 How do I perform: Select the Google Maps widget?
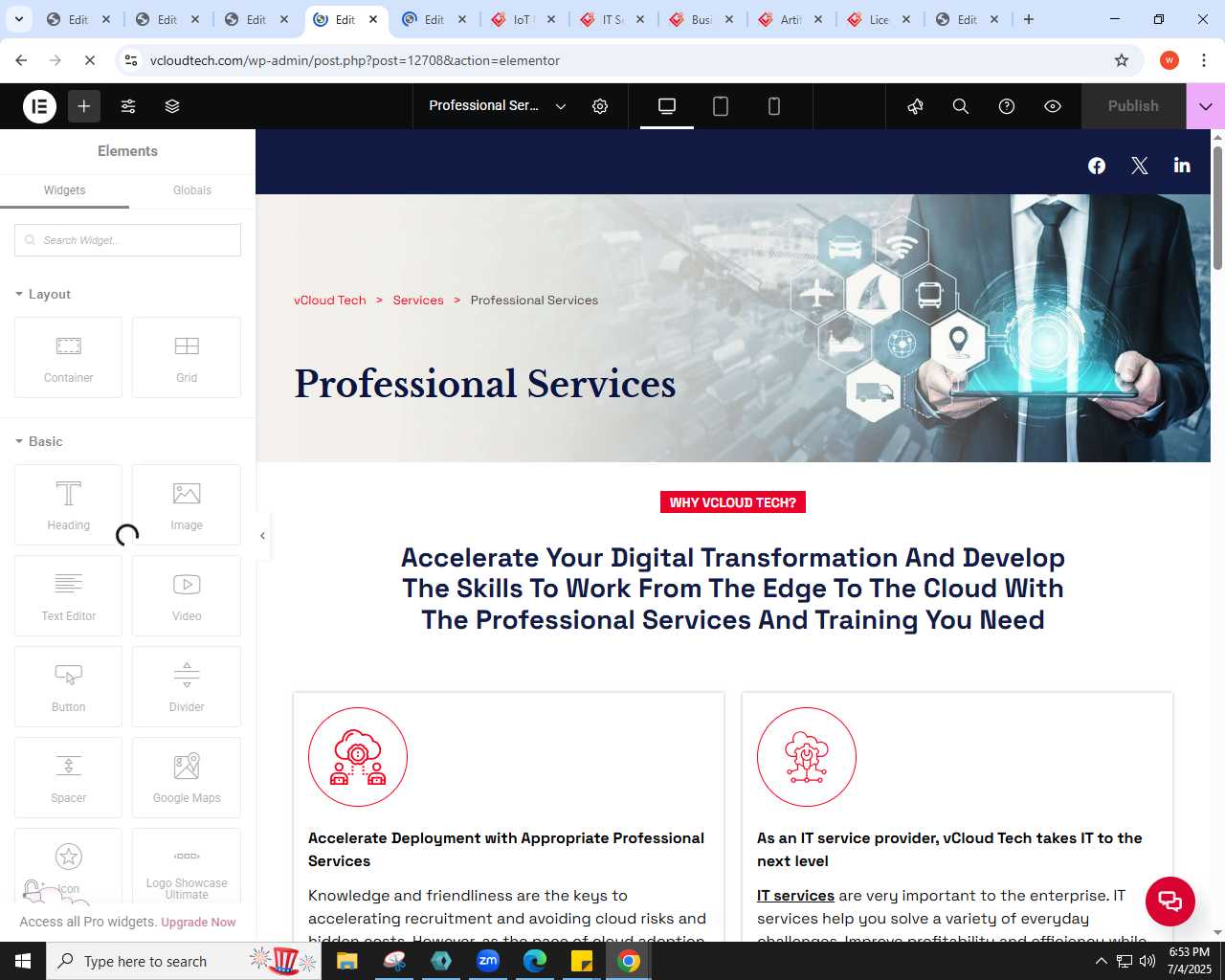click(187, 777)
